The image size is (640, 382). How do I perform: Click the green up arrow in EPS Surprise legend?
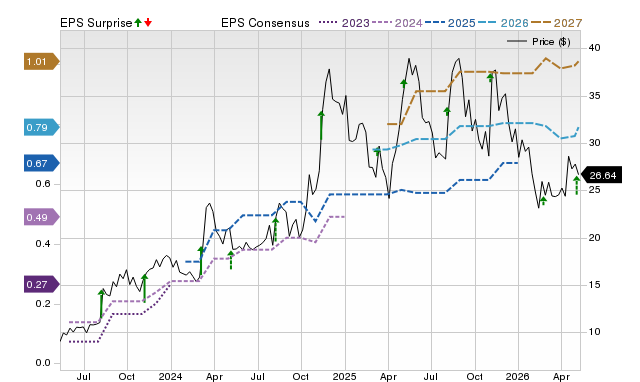138,23
